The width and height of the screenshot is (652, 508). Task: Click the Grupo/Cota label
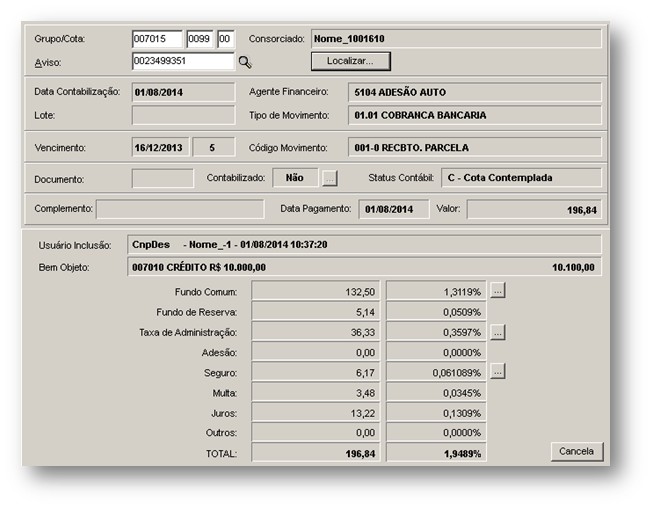(60, 39)
